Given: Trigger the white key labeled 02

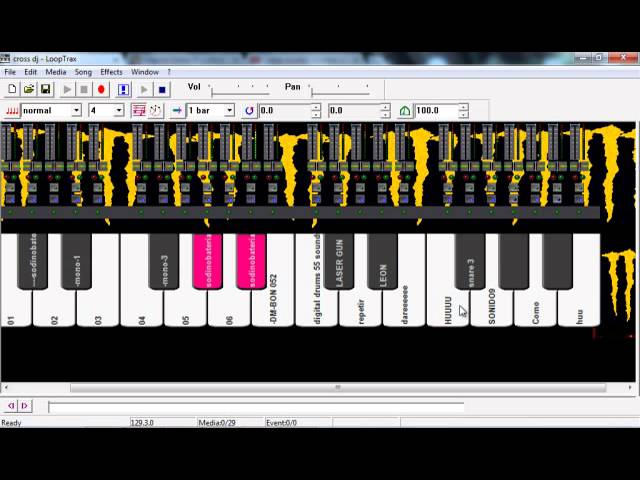Looking at the screenshot, I should pyautogui.click(x=54, y=310).
